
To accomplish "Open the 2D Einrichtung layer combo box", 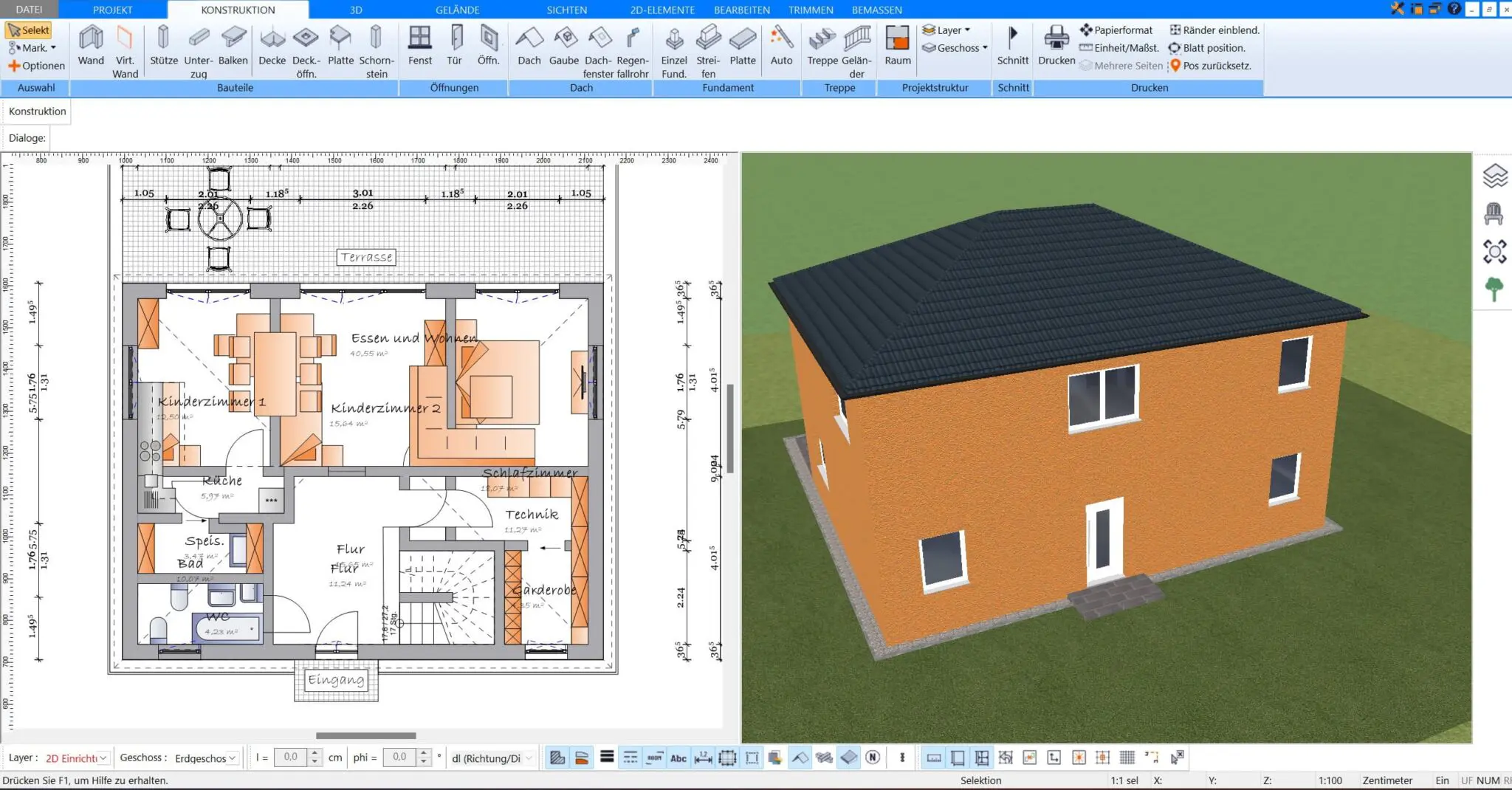I will point(74,758).
